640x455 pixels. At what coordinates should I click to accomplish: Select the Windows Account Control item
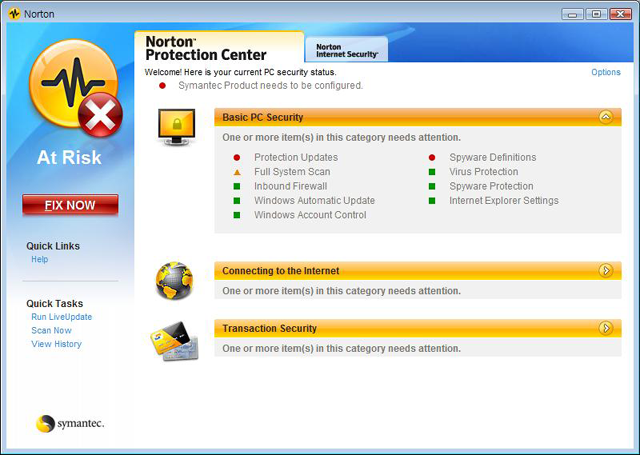click(x=310, y=215)
